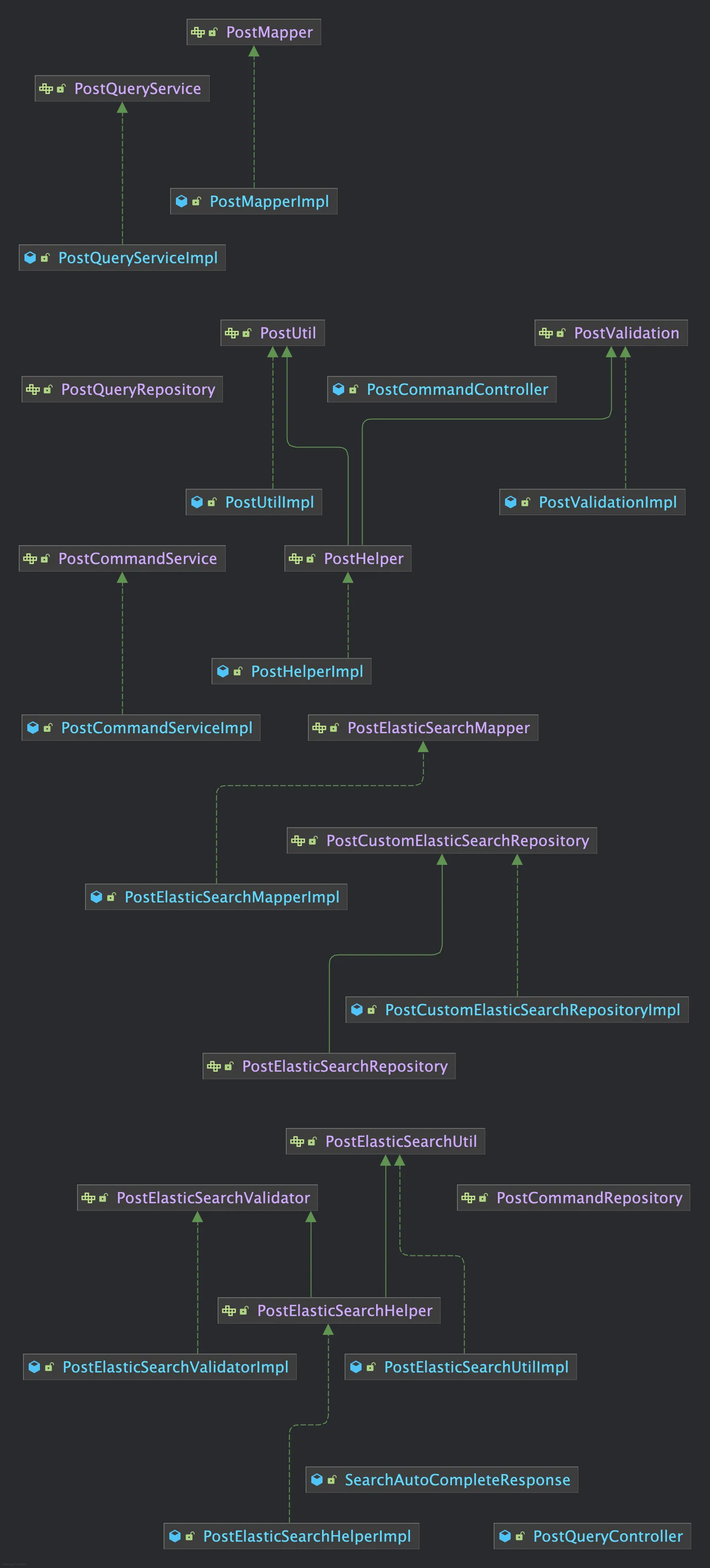Click the class icon of PostElasticSearchUtilImpl

355,1368
